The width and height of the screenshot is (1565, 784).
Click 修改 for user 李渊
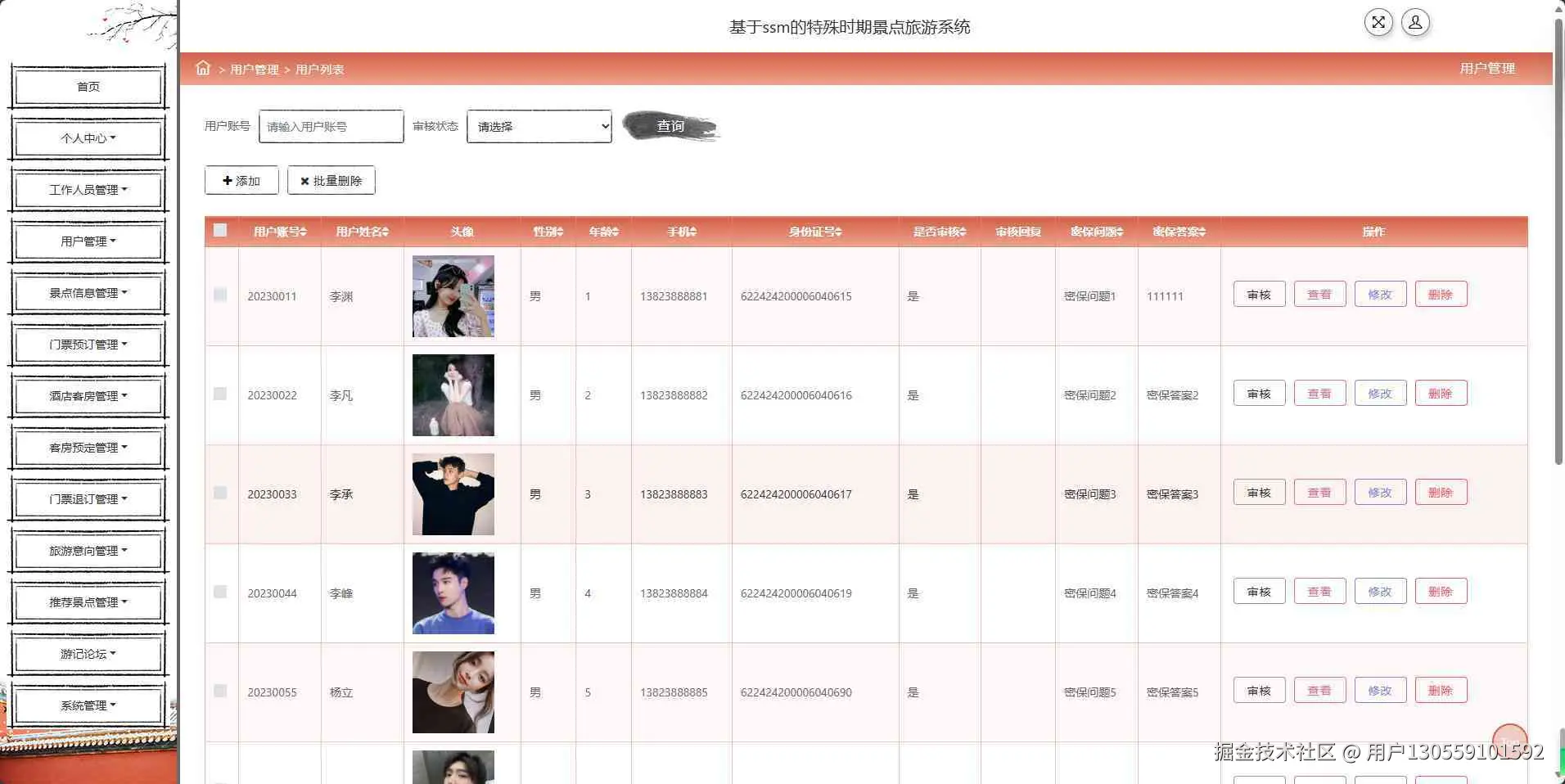point(1380,294)
